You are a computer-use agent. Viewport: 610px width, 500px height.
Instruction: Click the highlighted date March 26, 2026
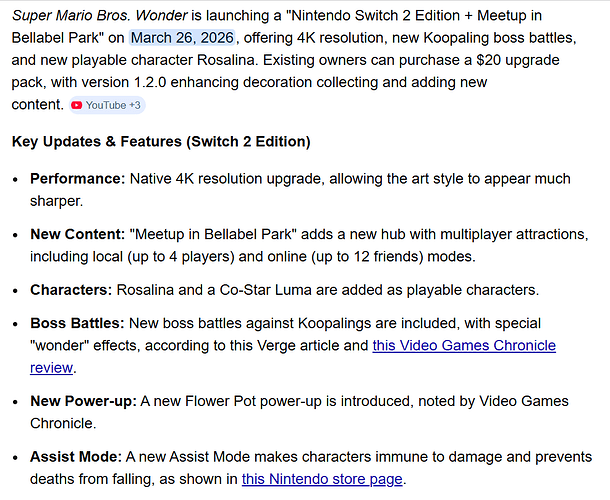point(183,37)
